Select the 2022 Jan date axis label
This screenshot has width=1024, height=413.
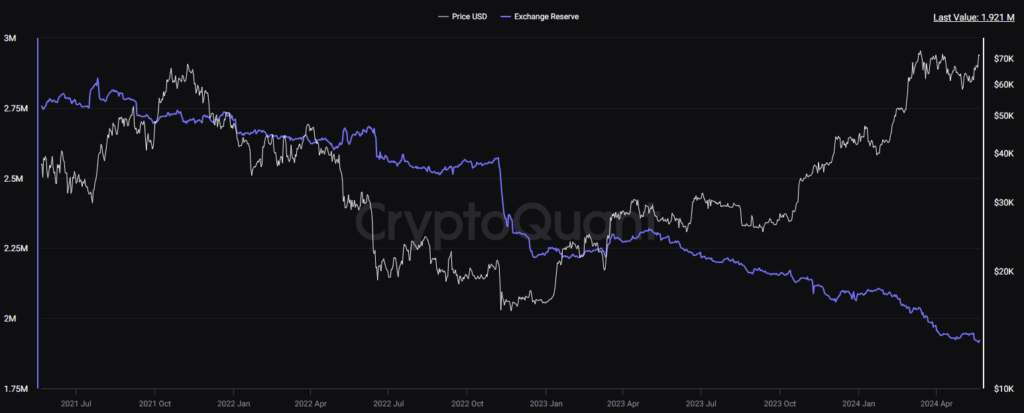tap(232, 405)
